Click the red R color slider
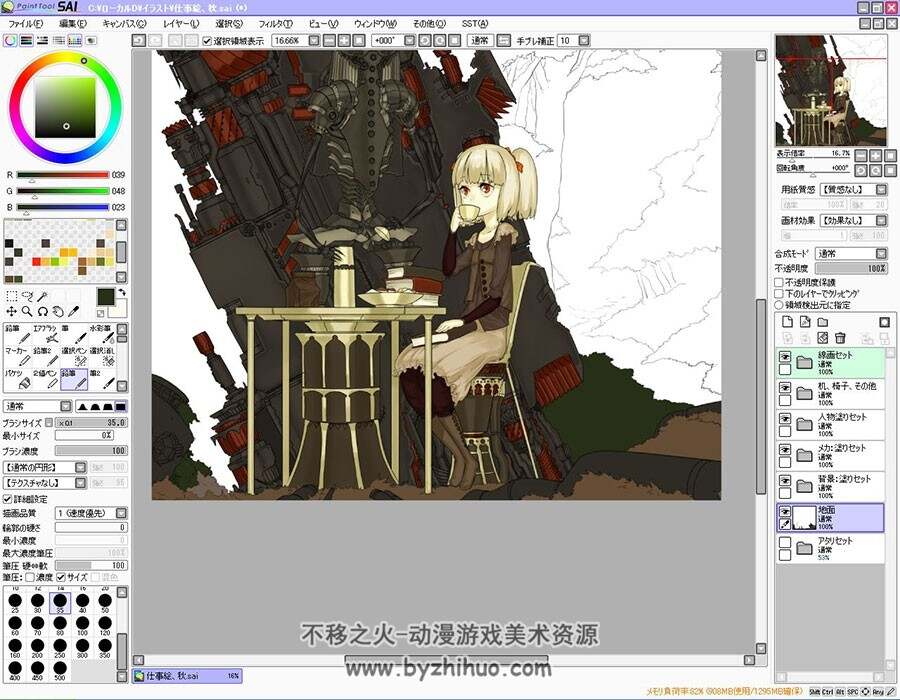This screenshot has width=900, height=700. click(63, 174)
